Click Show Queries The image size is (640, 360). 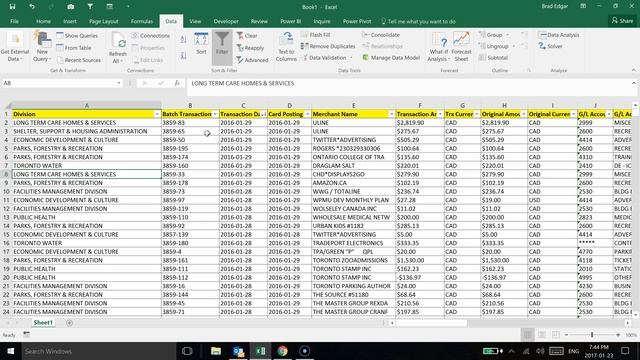pyautogui.click(x=77, y=36)
